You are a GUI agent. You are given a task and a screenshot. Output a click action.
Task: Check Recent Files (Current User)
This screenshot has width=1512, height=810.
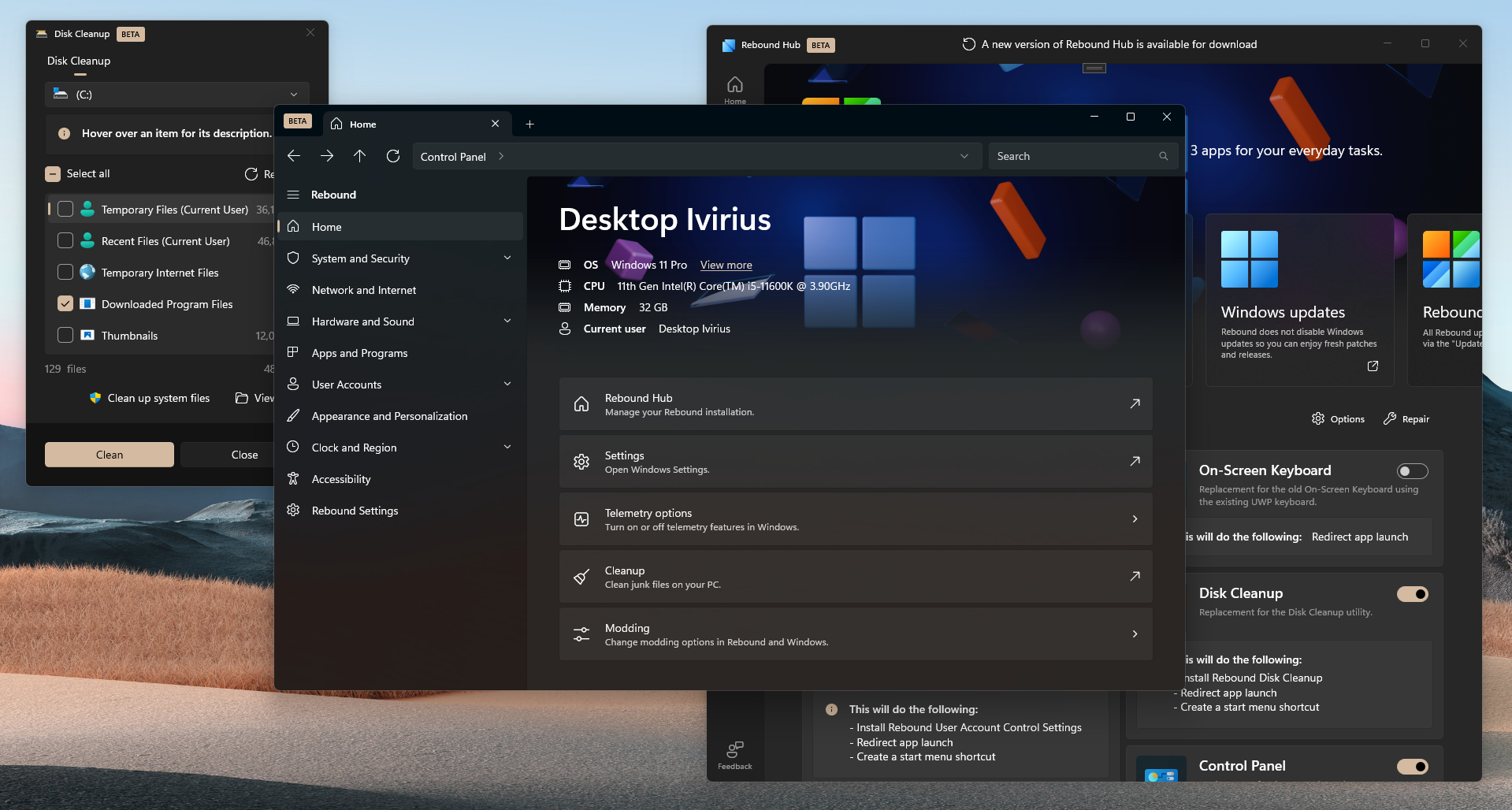click(65, 240)
